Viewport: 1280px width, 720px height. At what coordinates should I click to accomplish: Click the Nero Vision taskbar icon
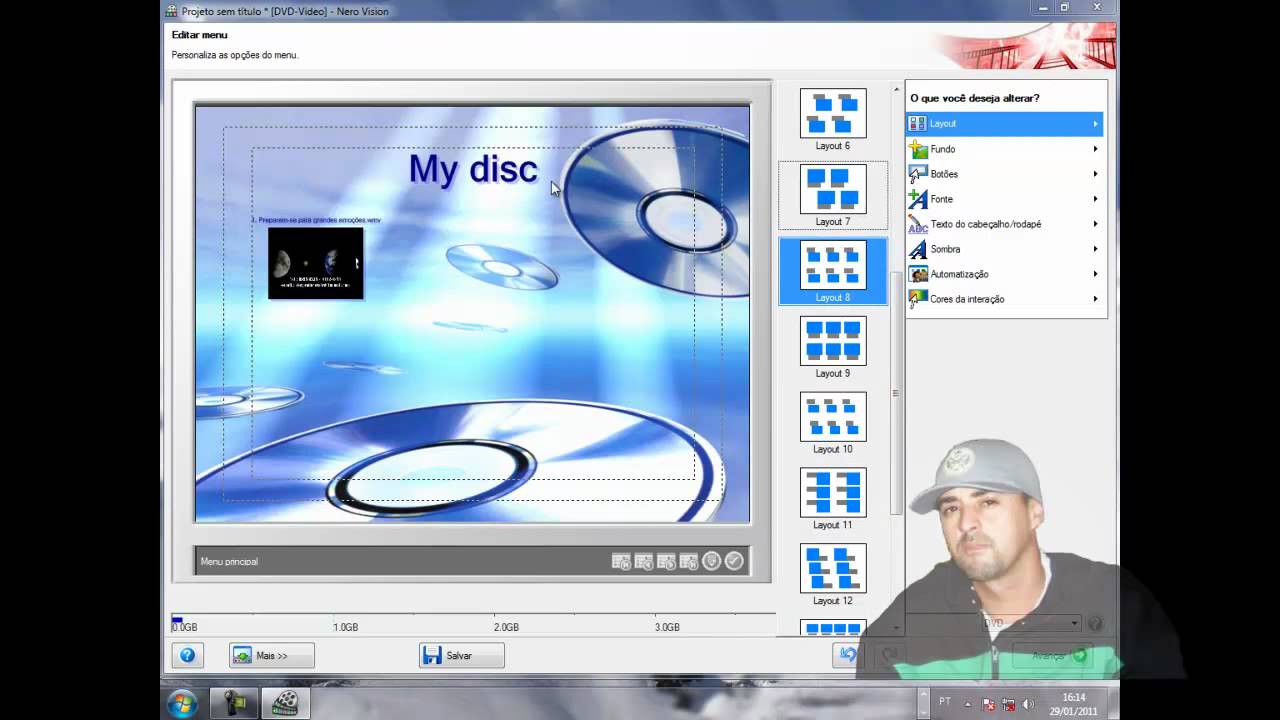tap(286, 704)
